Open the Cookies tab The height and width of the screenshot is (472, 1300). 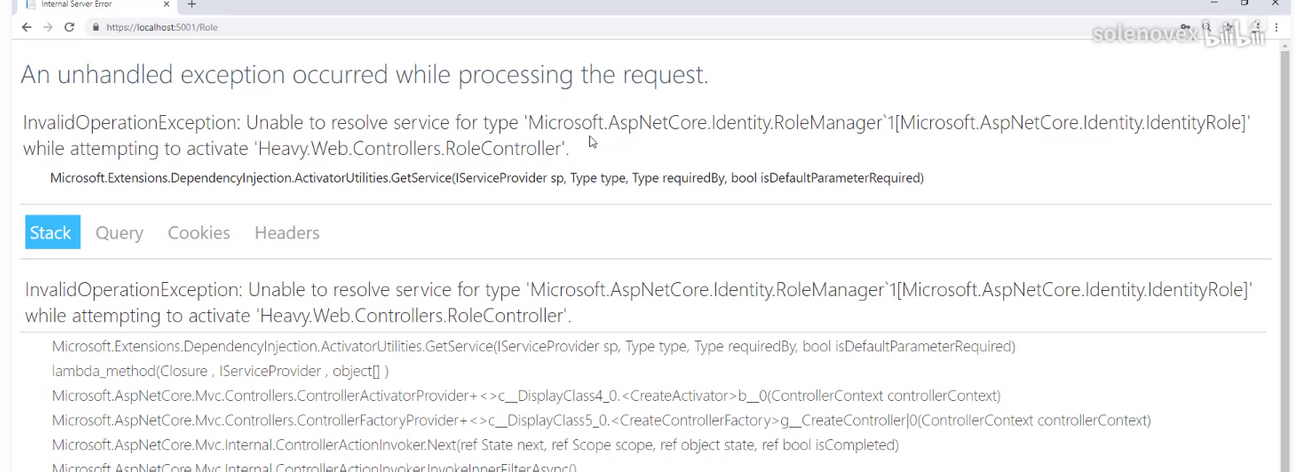(x=198, y=232)
